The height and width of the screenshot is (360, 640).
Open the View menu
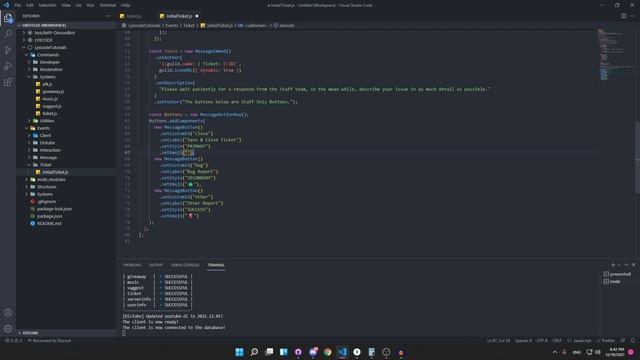66,5
